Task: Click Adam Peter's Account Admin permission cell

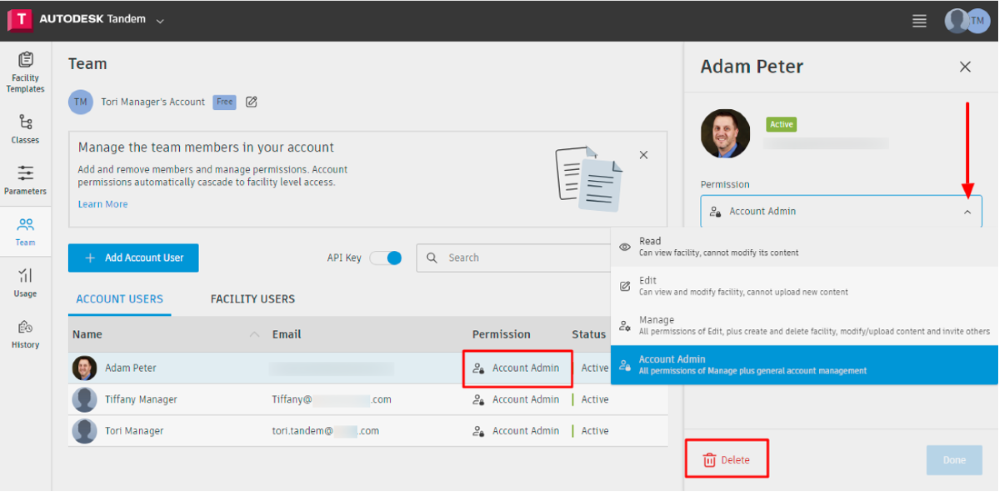Action: pyautogui.click(x=516, y=368)
